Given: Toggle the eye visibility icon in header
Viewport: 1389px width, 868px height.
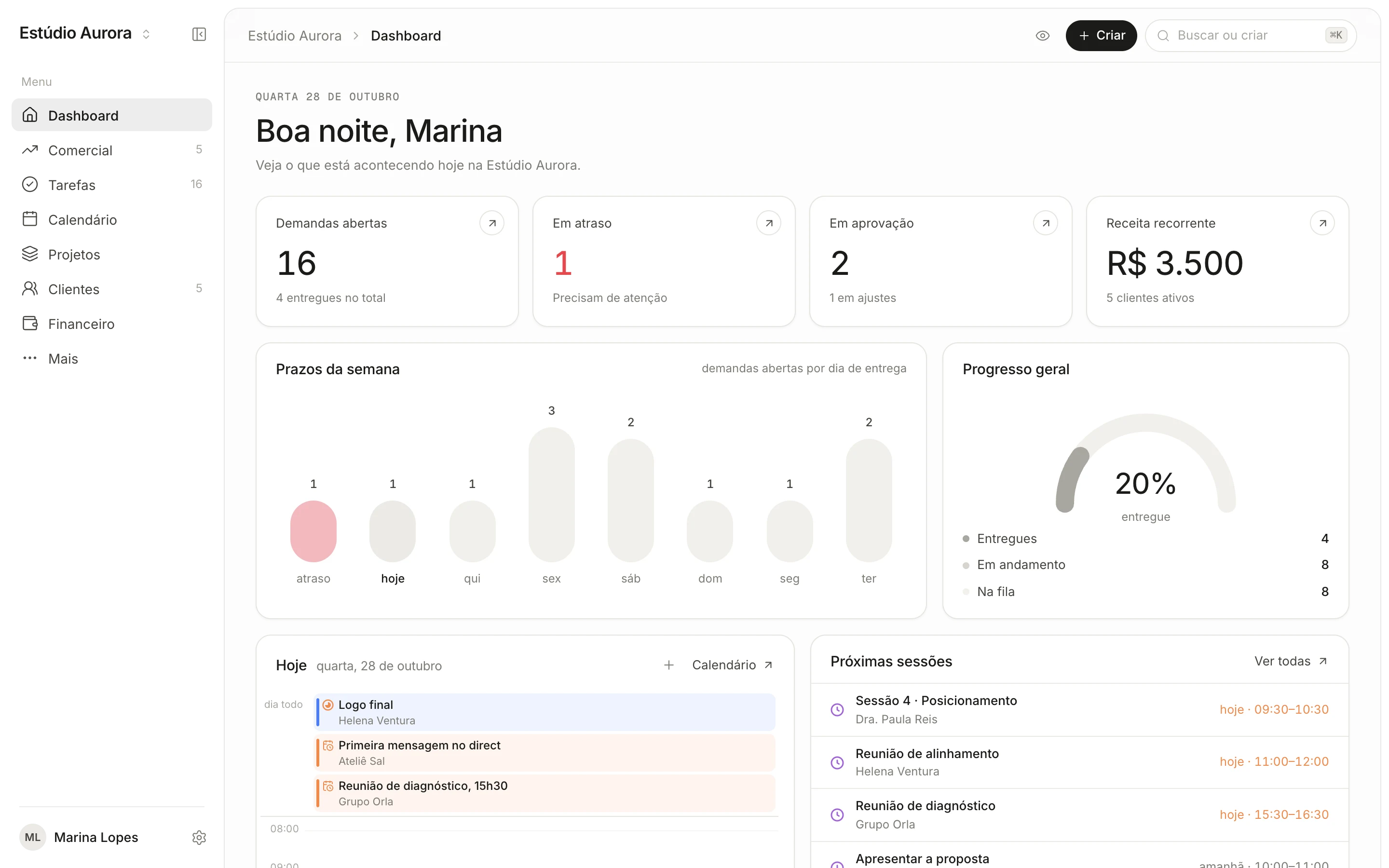Looking at the screenshot, I should pos(1042,36).
